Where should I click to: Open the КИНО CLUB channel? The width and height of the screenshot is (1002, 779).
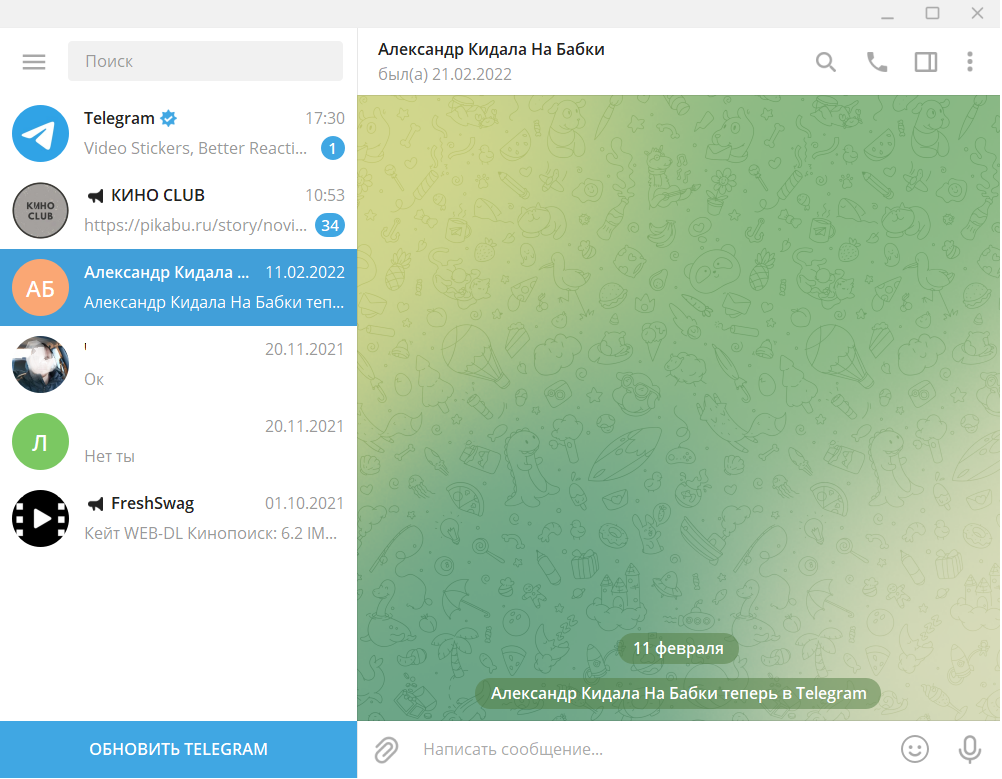tap(178, 210)
